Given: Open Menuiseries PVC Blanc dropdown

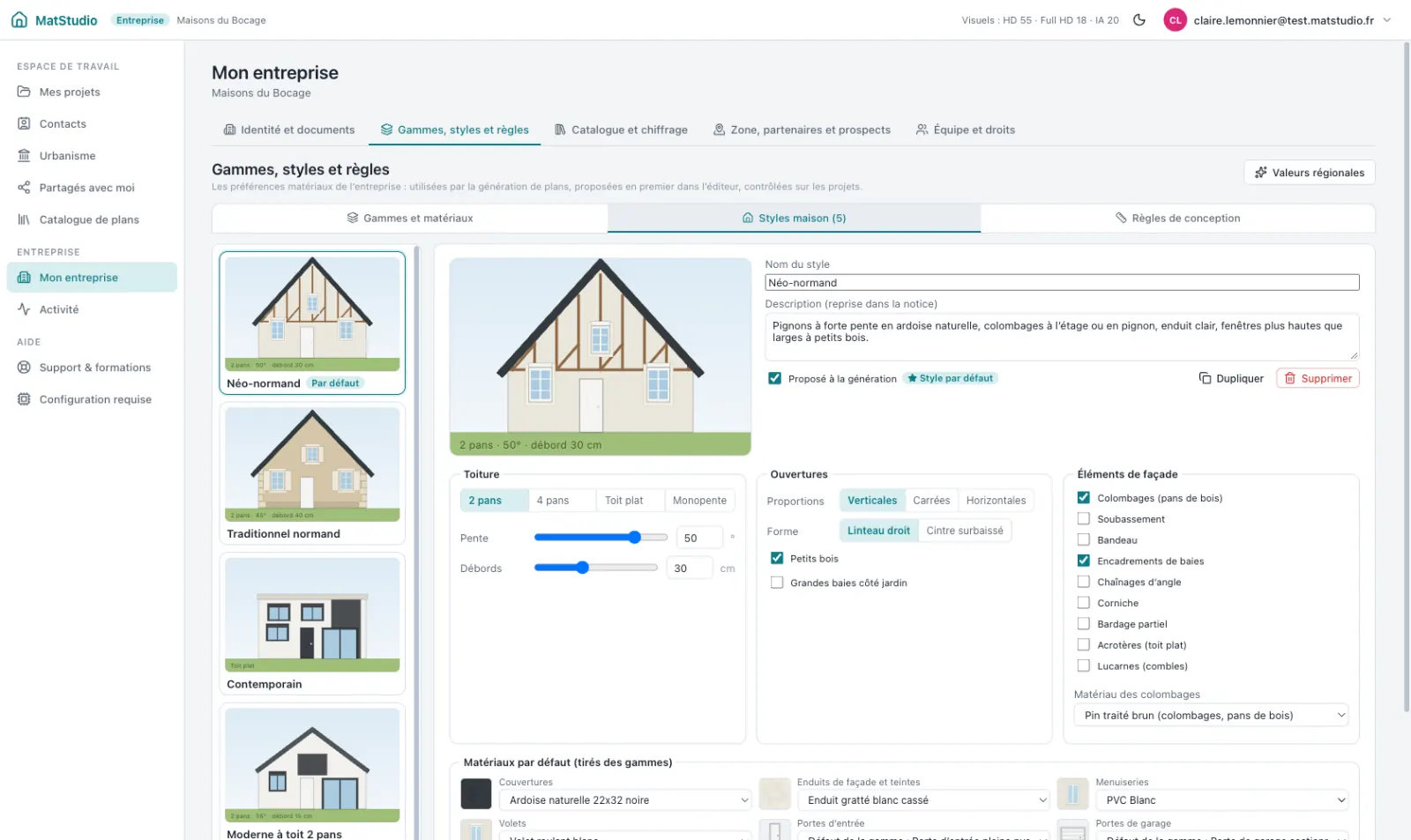Looking at the screenshot, I should pyautogui.click(x=1222, y=800).
